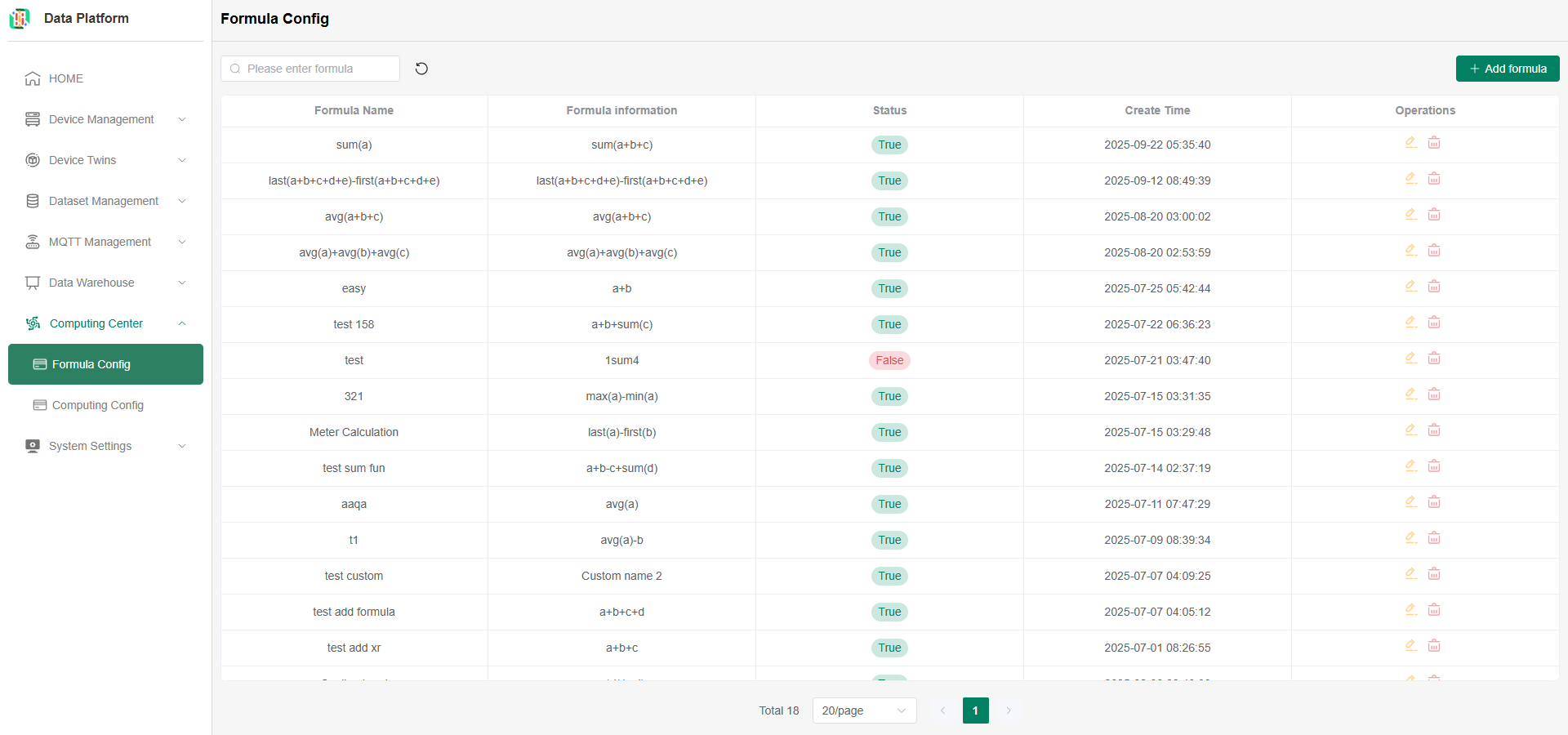Expand the System Settings menu
1568x735 pixels.
click(x=105, y=446)
